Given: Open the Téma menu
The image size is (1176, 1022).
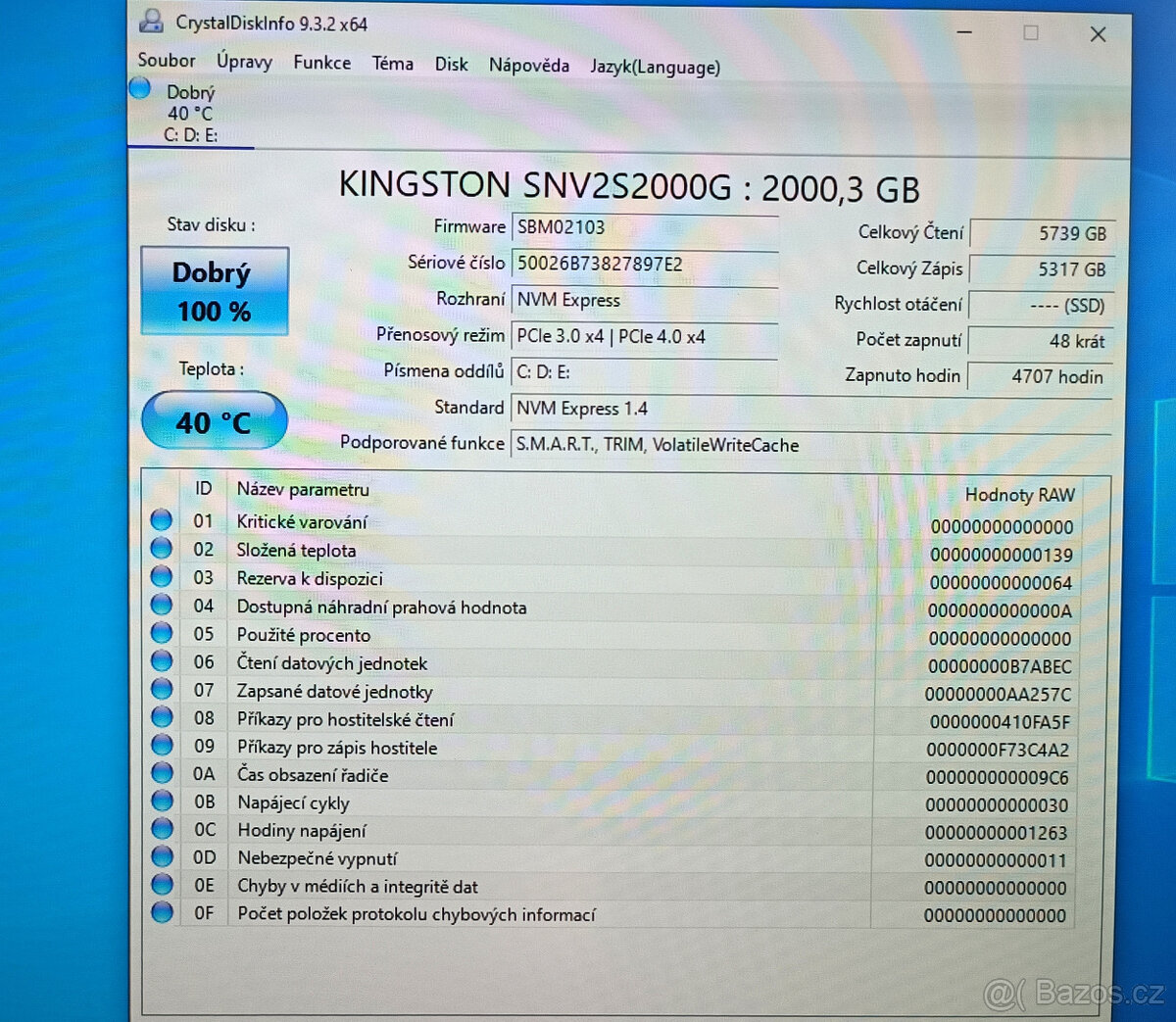Looking at the screenshot, I should pyautogui.click(x=392, y=64).
